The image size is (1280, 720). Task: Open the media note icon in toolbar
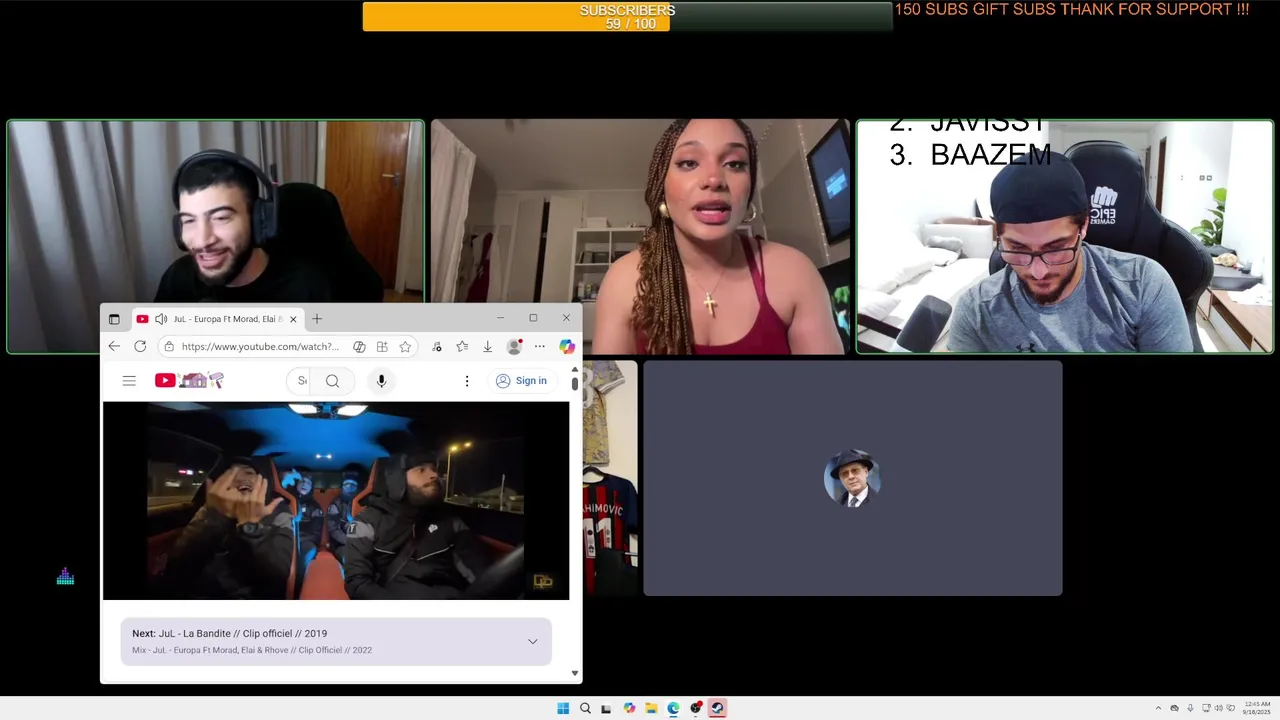(x=437, y=347)
